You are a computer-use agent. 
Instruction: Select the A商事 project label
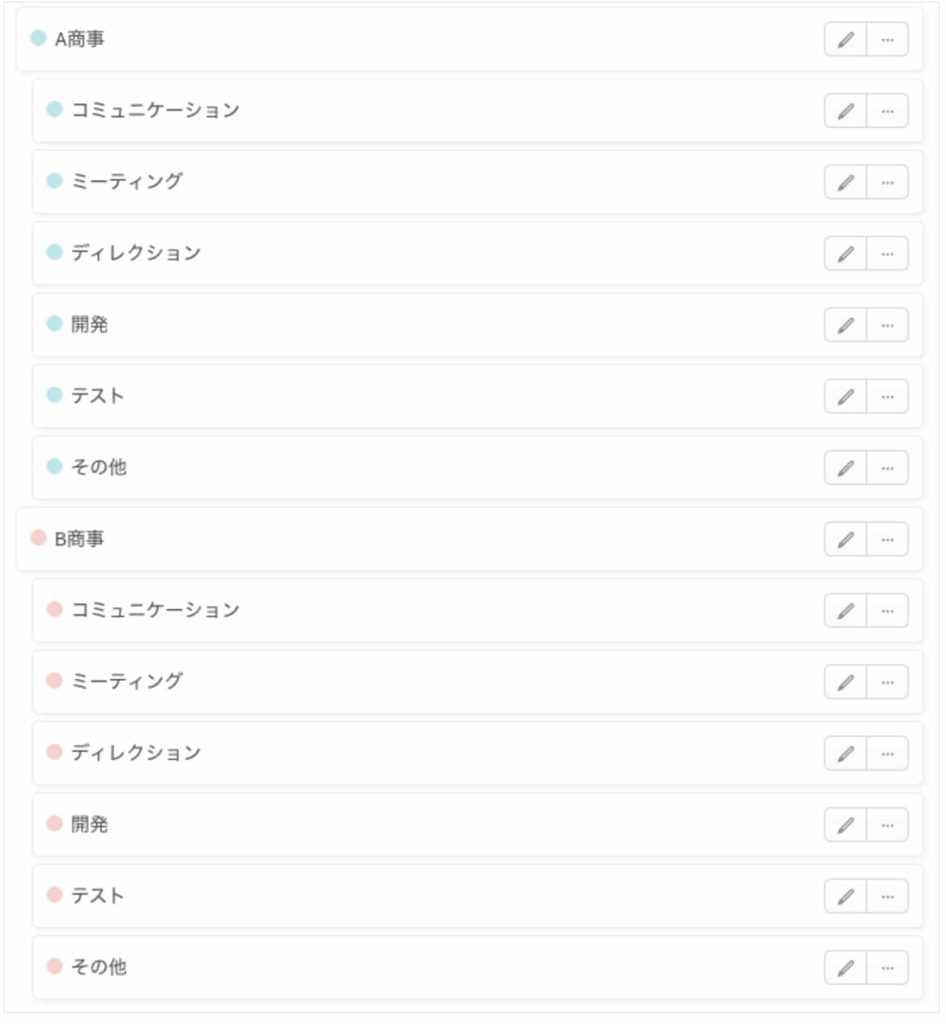click(x=80, y=39)
